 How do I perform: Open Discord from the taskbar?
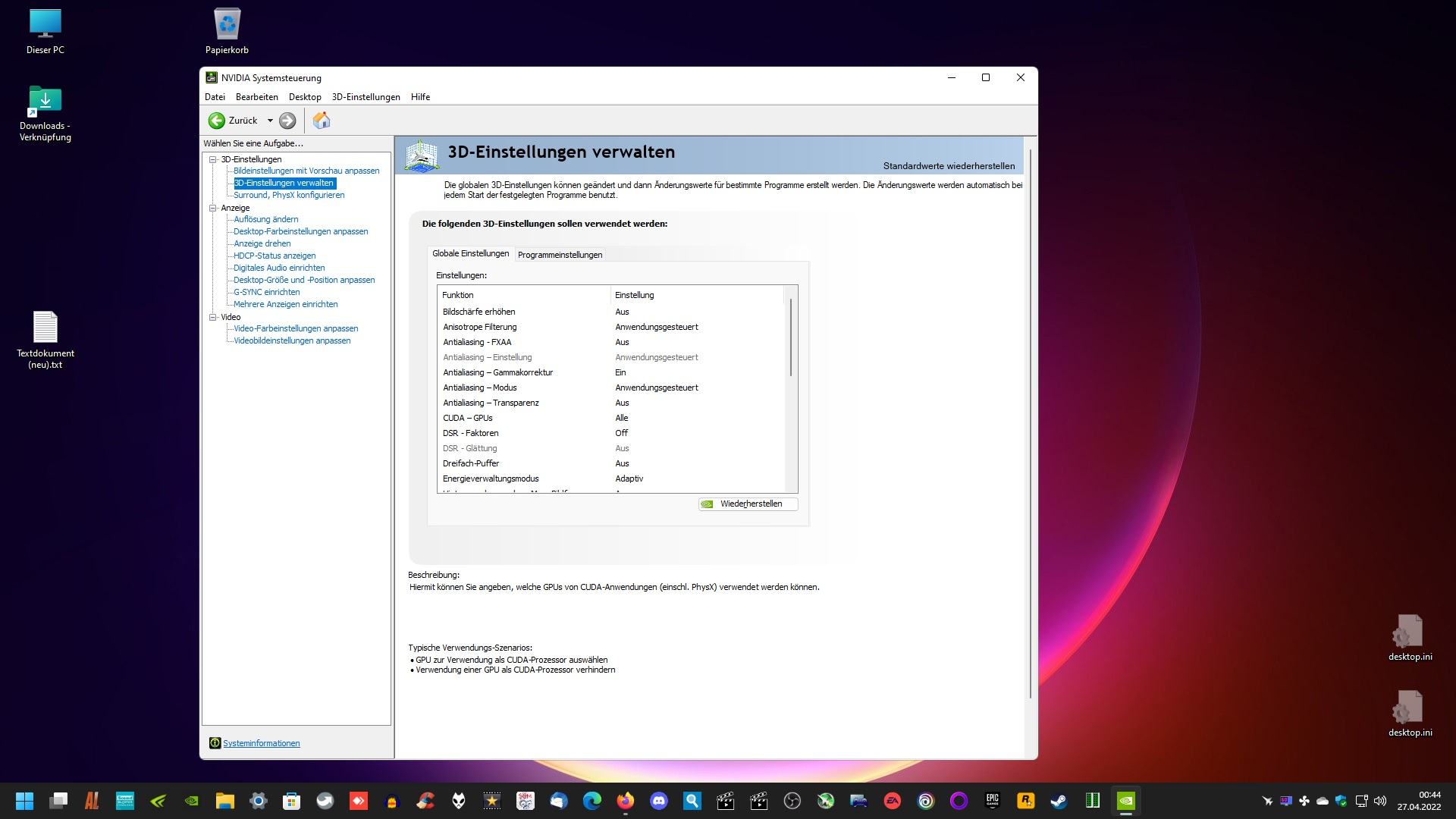[x=659, y=801]
